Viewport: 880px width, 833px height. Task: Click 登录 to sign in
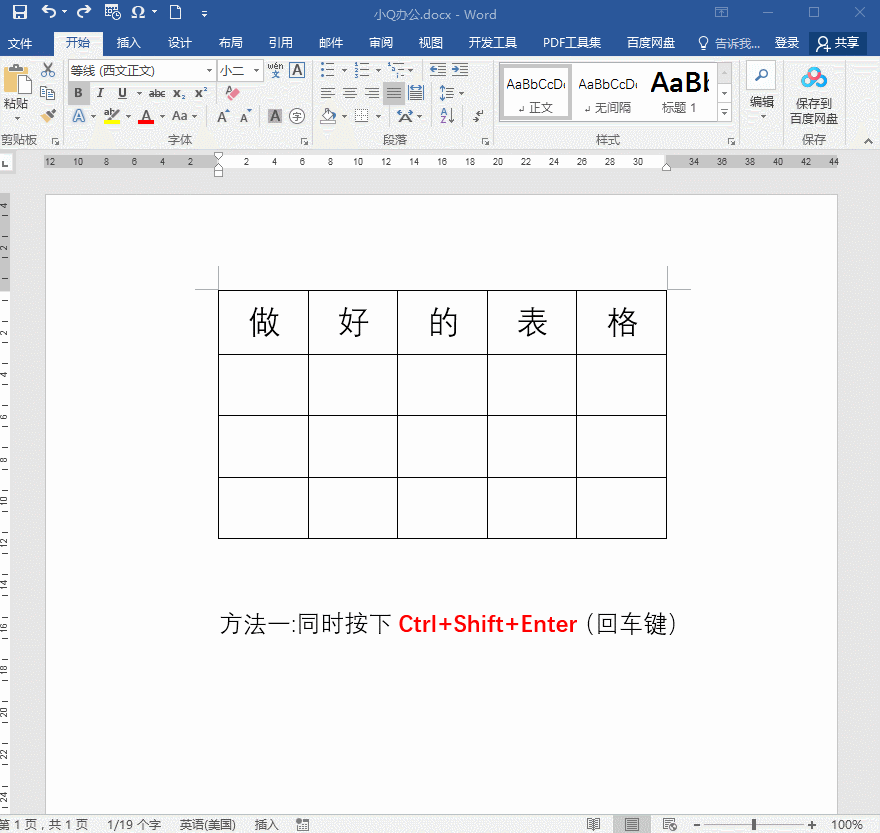pyautogui.click(x=786, y=43)
